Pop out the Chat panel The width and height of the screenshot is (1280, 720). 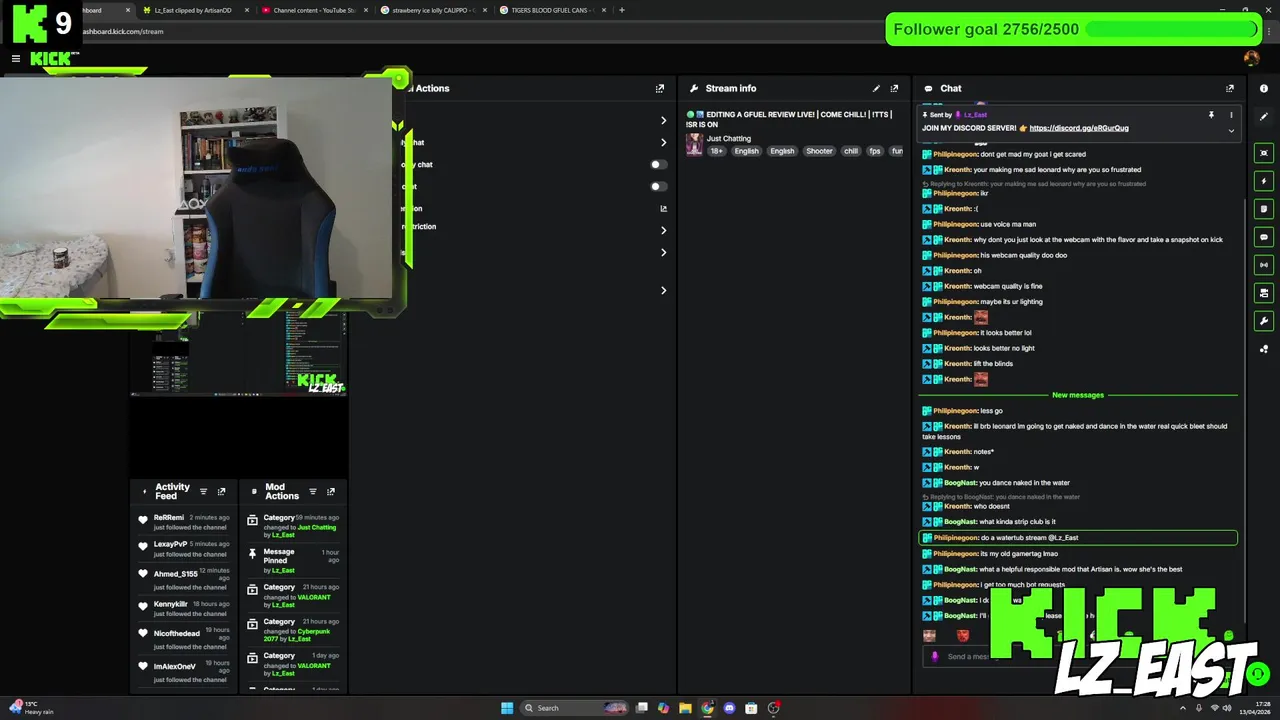1230,88
